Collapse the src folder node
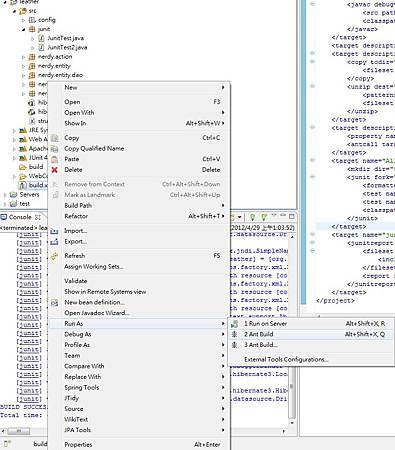The width and height of the screenshot is (395, 450). click(x=14, y=11)
